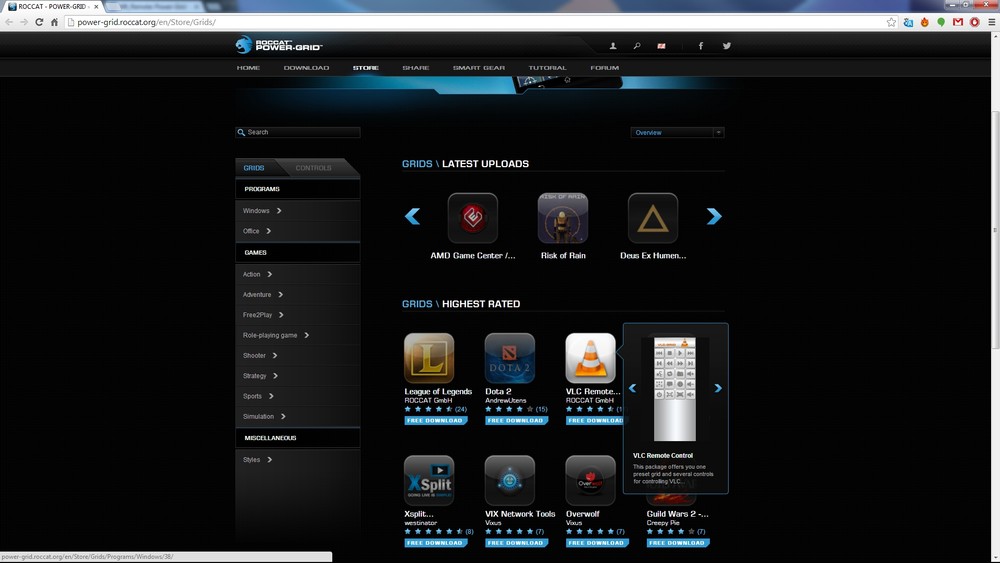Open the user account icon in header
The image size is (1000, 563).
613,46
